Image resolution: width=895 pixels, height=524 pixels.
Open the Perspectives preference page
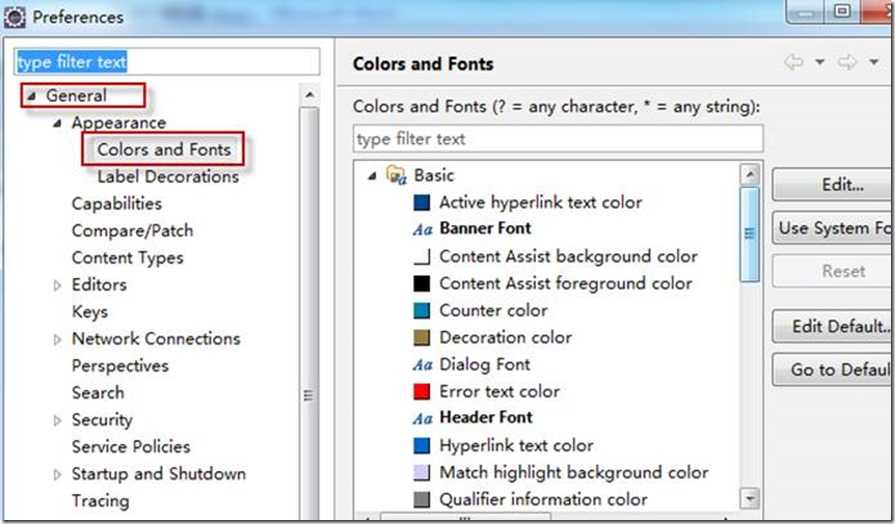coord(120,366)
